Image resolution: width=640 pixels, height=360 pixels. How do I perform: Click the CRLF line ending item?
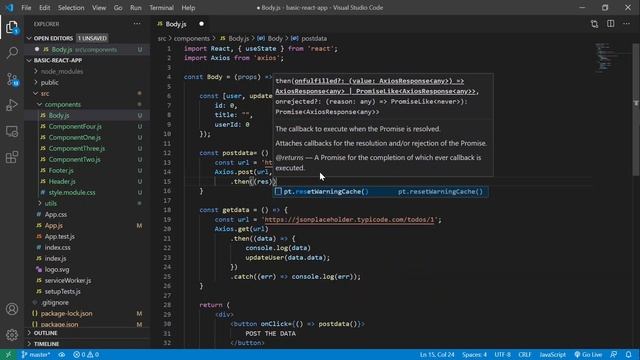pyautogui.click(x=524, y=354)
